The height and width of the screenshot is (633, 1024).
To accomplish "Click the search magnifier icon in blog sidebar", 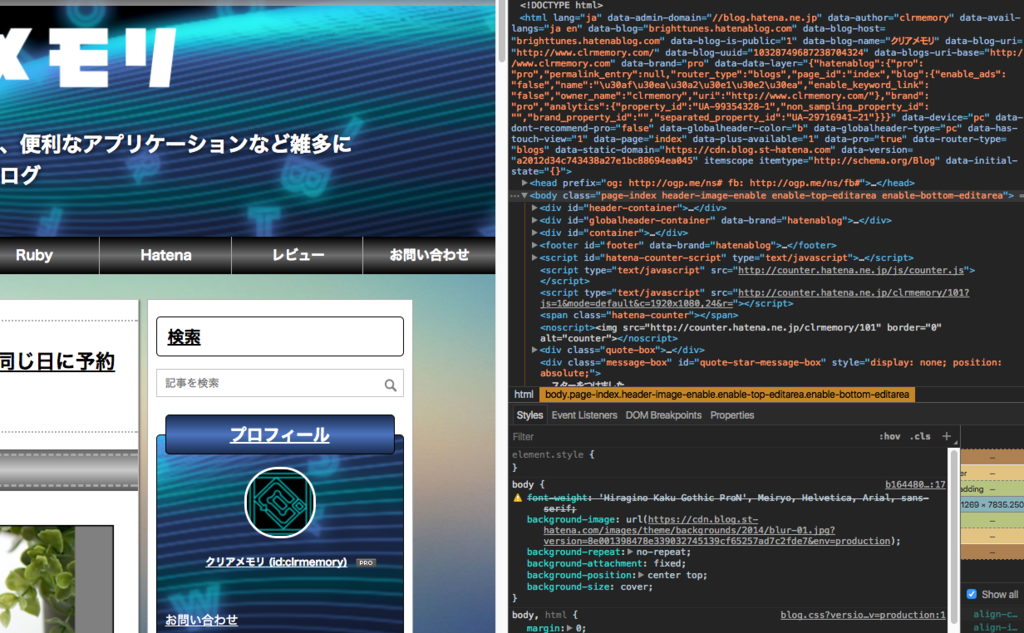I will (x=391, y=385).
